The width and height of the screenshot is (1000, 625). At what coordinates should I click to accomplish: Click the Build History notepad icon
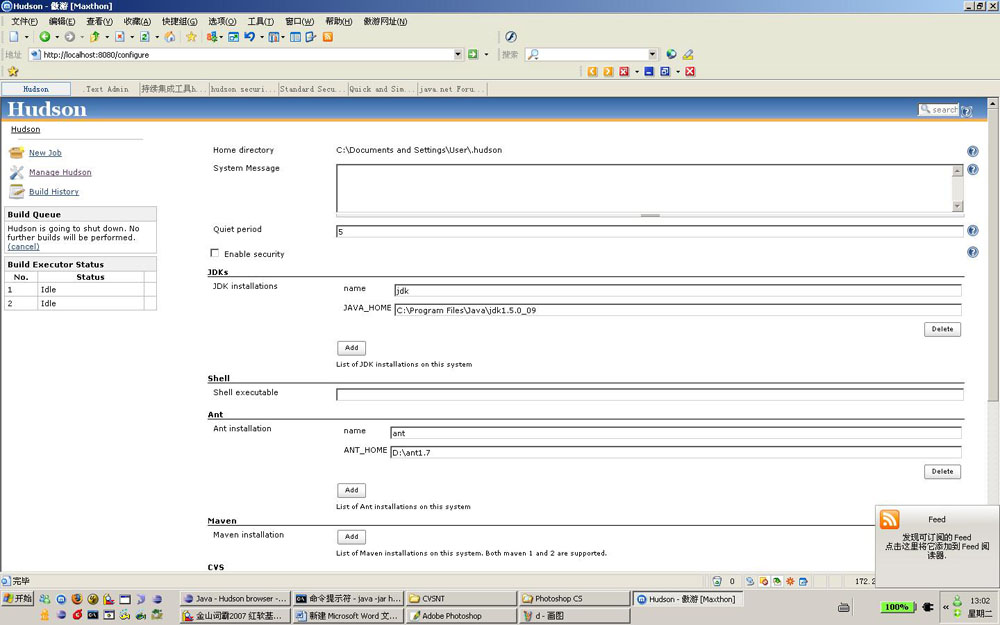coord(16,191)
